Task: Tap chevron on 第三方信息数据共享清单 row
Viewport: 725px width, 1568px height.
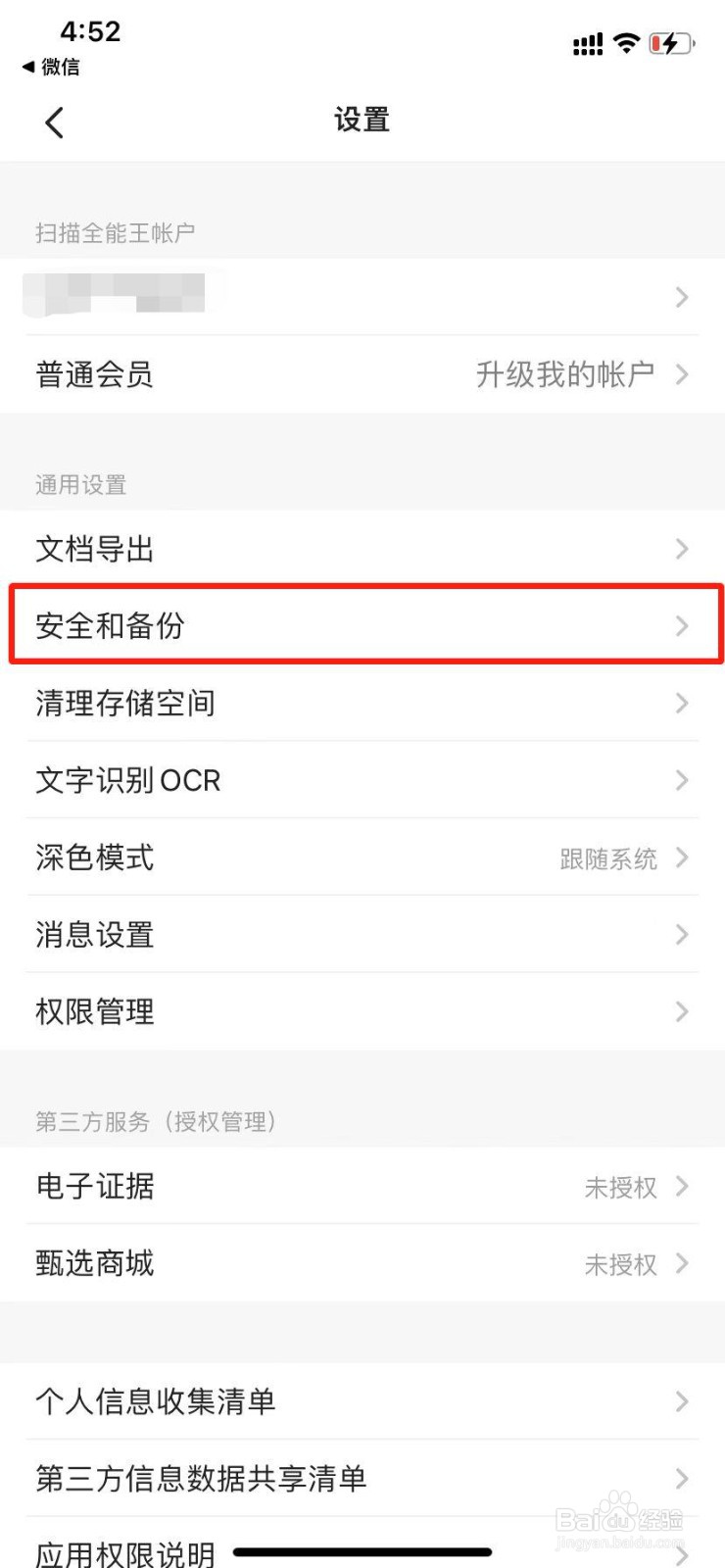Action: coord(682,1479)
